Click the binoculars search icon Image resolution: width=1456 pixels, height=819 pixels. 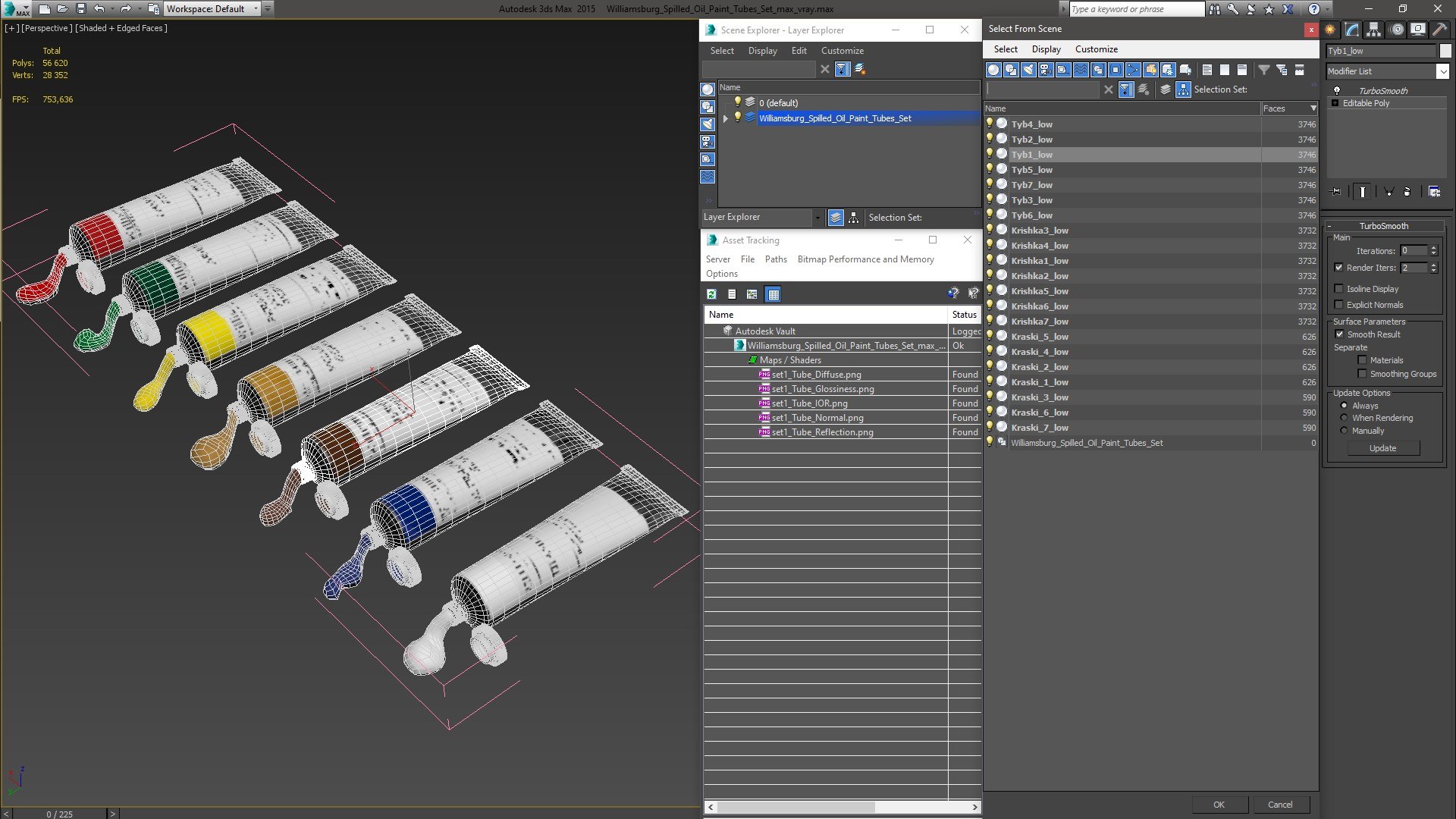tap(1215, 9)
